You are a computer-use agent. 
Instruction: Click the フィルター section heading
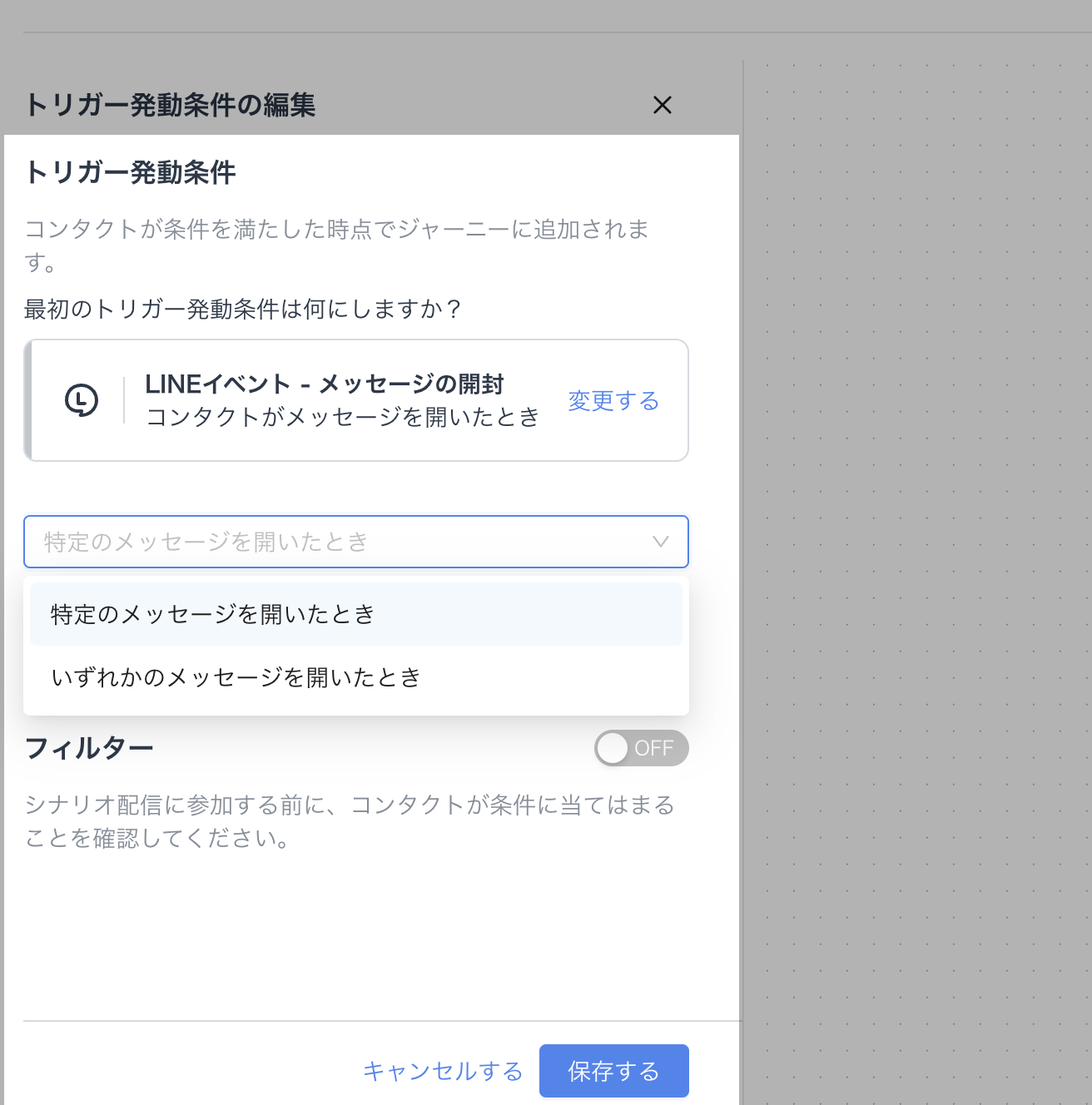[89, 748]
